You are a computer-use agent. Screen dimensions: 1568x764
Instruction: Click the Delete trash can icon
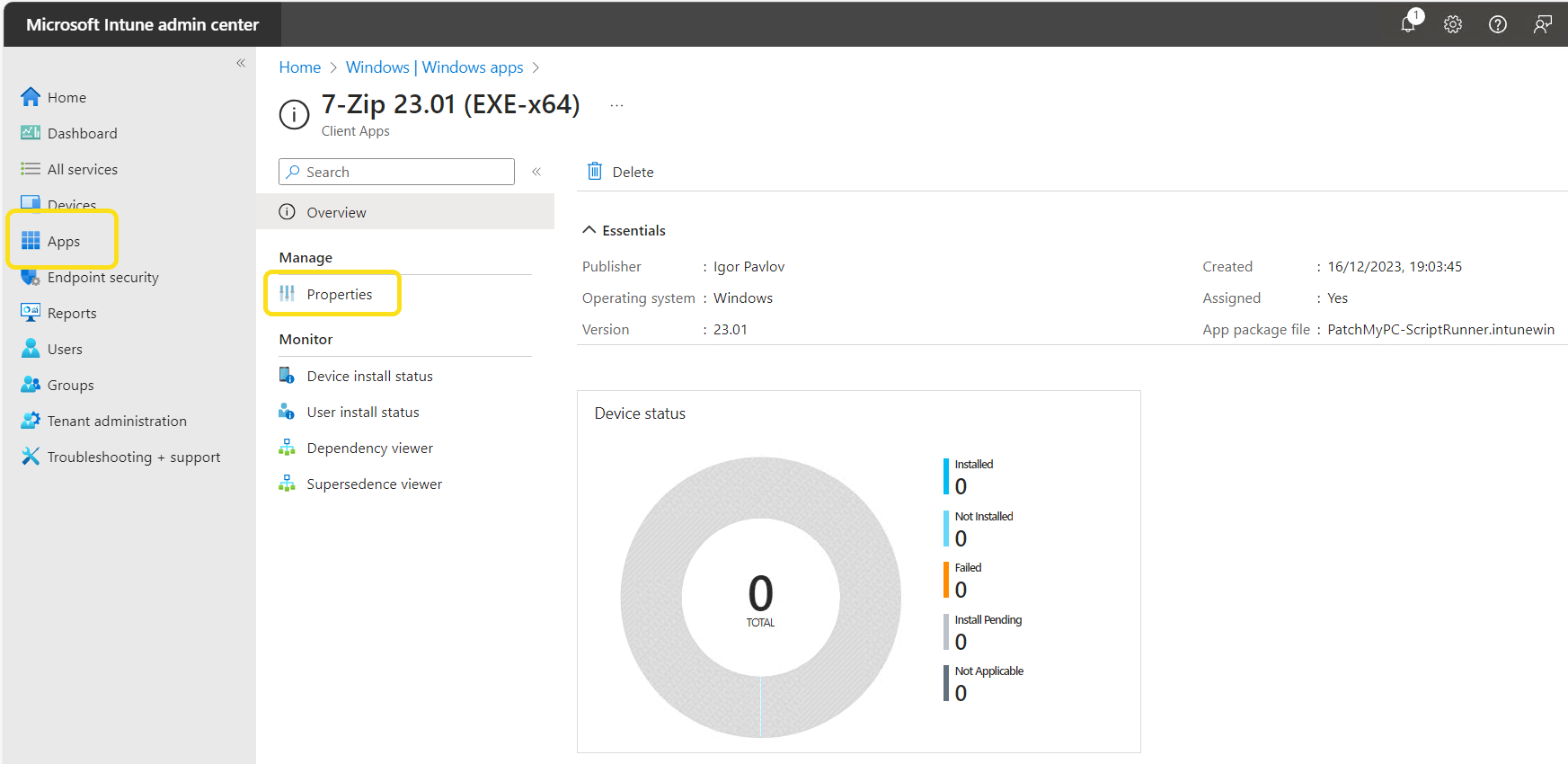click(x=595, y=171)
